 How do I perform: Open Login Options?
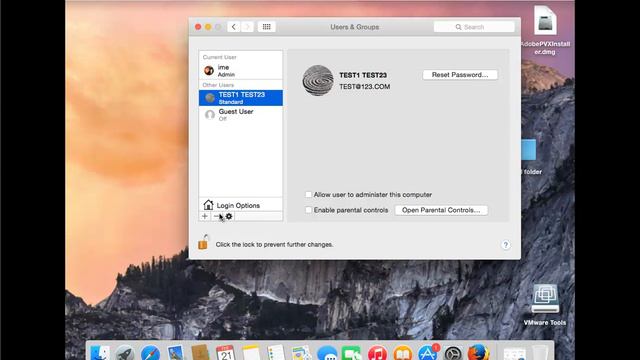click(240, 205)
